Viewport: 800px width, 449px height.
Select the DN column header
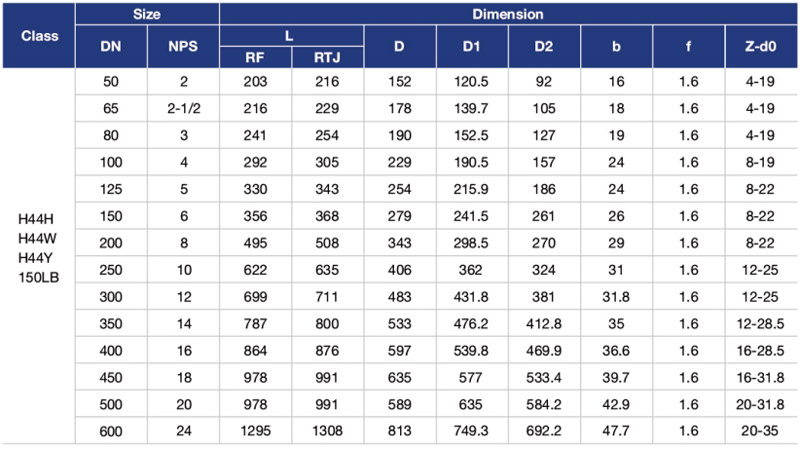coord(111,46)
